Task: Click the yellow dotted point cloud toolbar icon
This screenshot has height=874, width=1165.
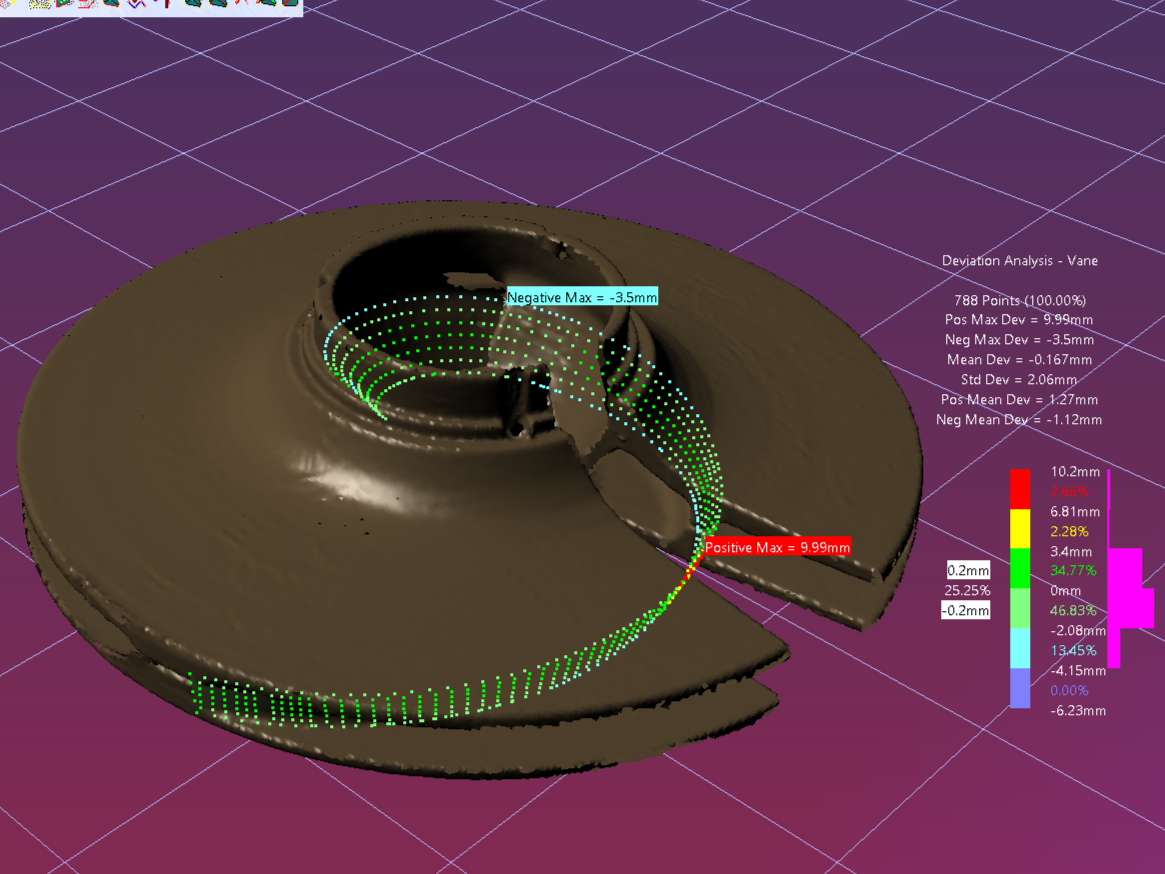Action: [40, 4]
